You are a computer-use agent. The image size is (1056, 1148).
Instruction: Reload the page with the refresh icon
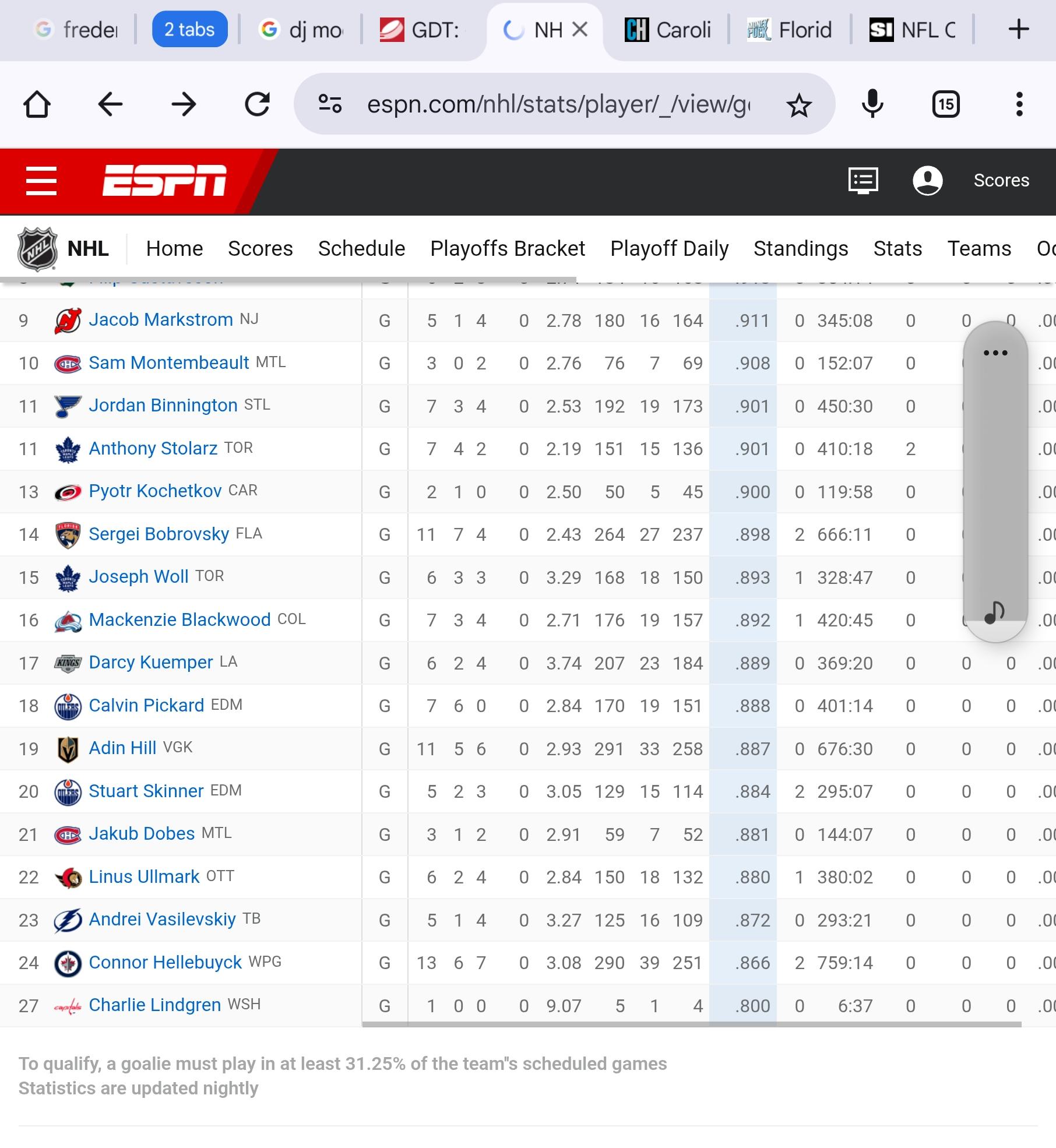point(257,105)
